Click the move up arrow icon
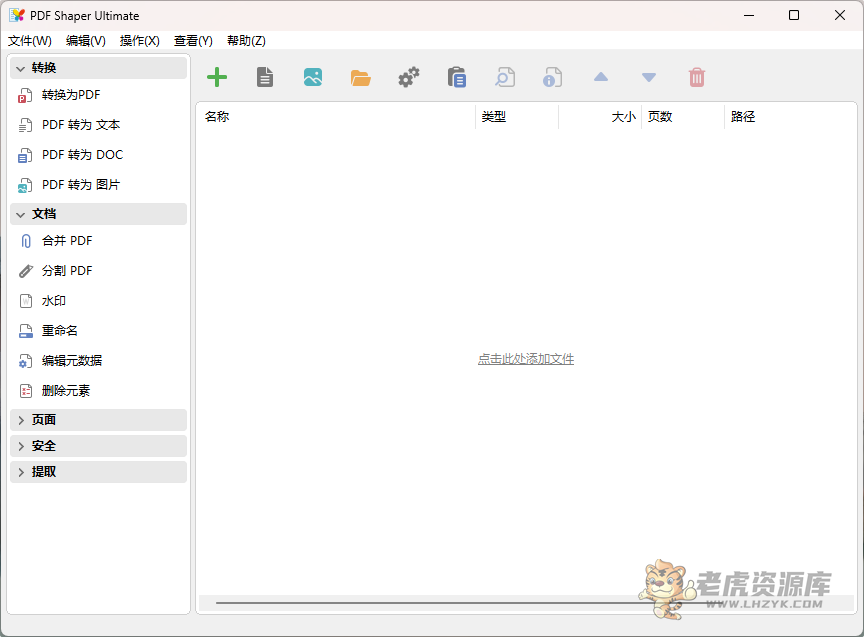The width and height of the screenshot is (864, 637). point(601,77)
